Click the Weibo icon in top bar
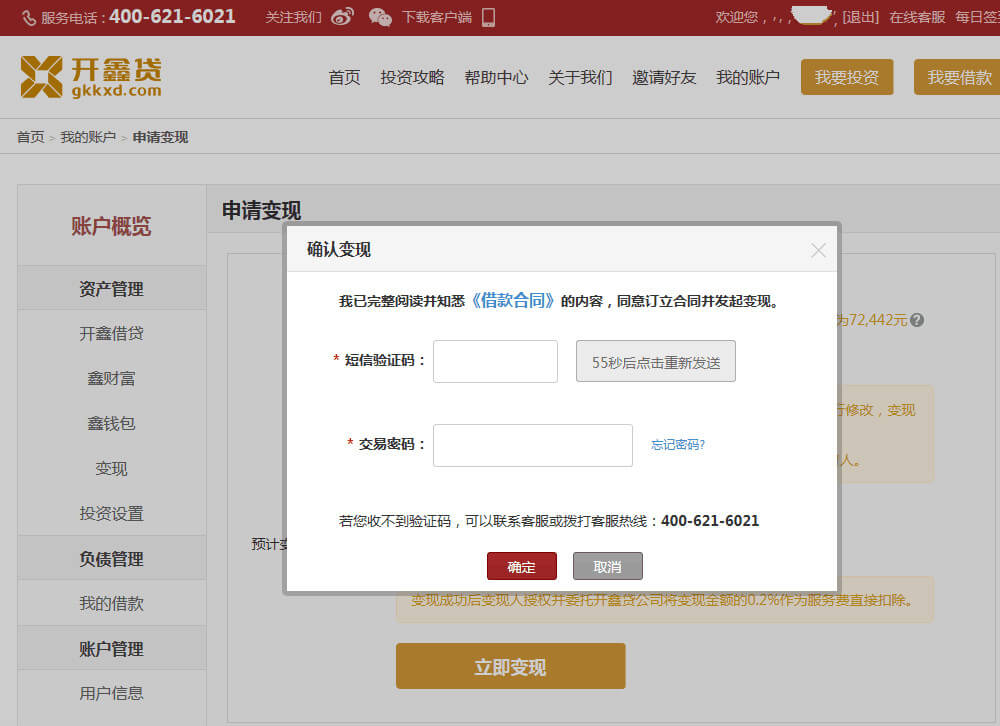The image size is (1000, 726). point(342,17)
